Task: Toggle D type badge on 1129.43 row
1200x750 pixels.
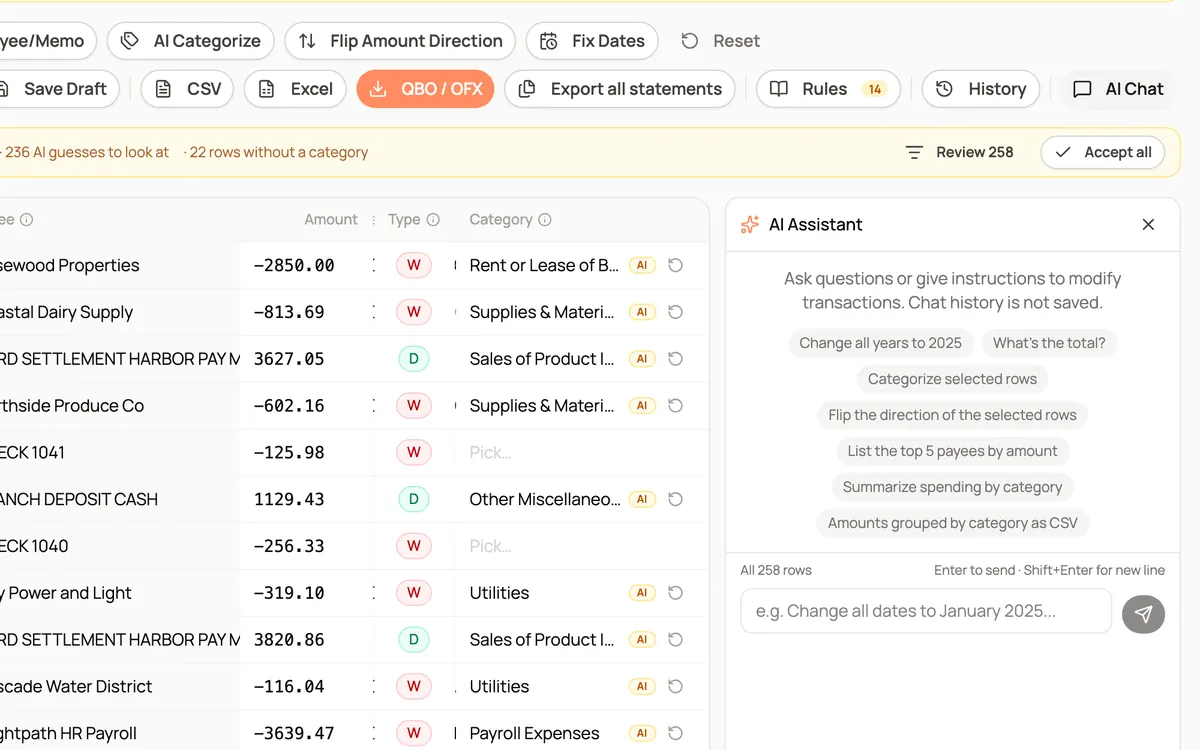Action: (413, 499)
